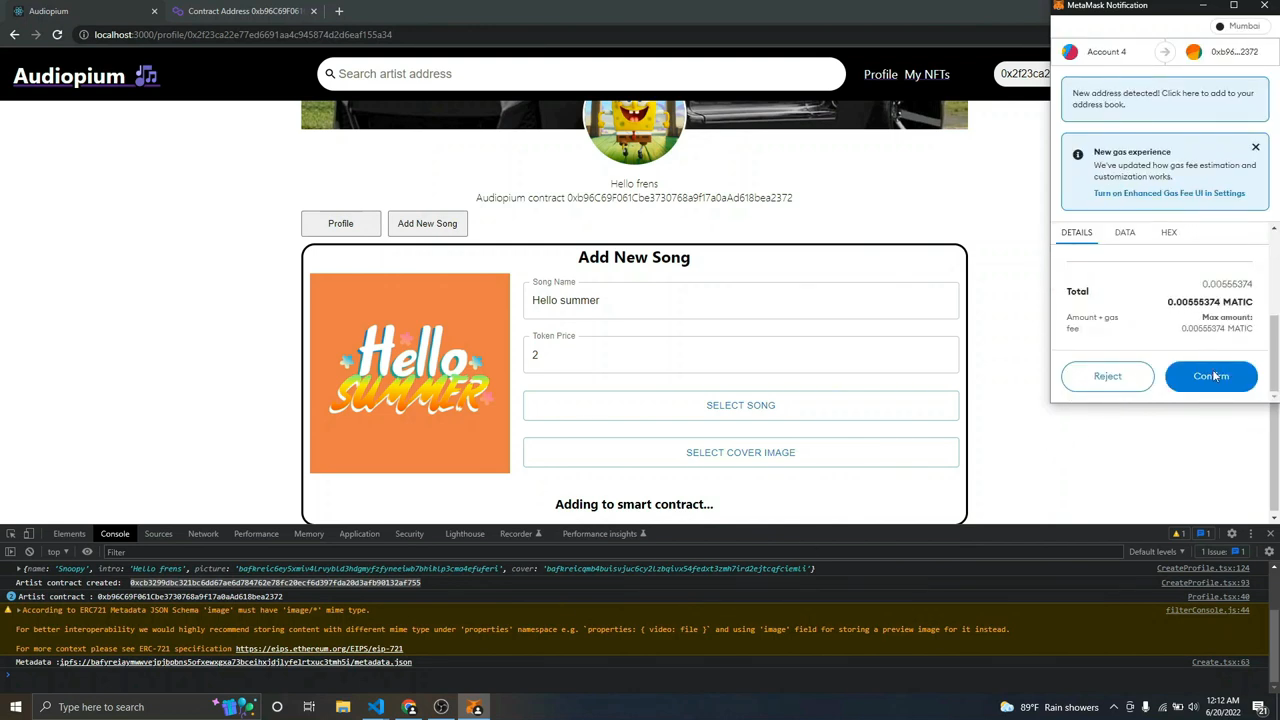Open the Profile link in header
The image size is (1280, 720).
(x=881, y=74)
